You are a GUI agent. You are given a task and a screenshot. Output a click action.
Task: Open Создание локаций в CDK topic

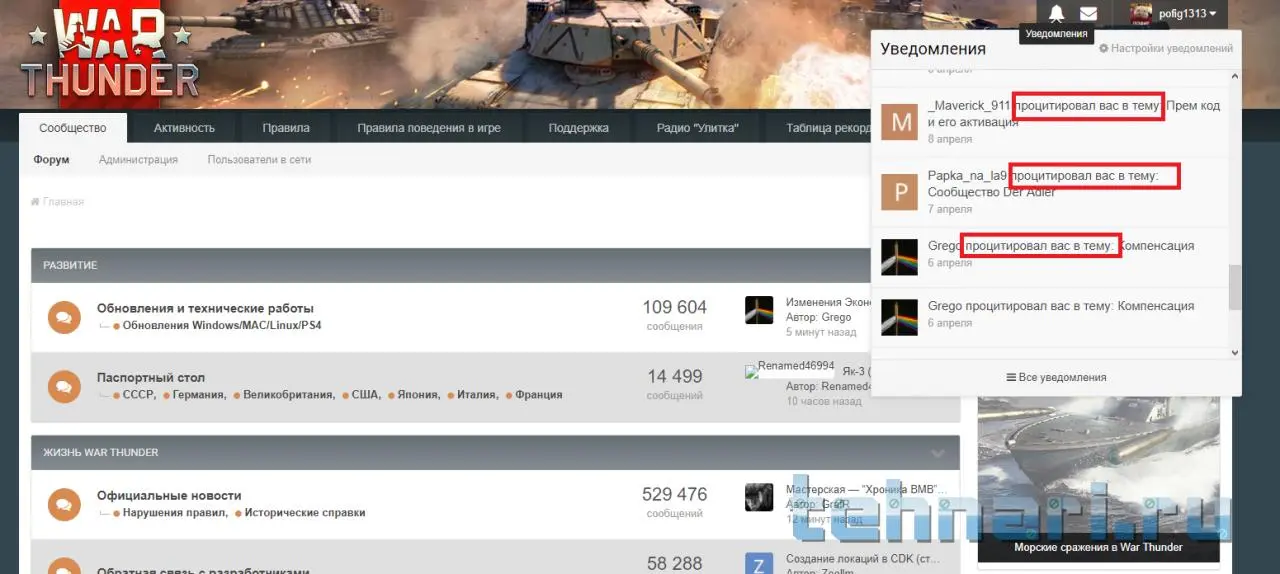point(863,559)
